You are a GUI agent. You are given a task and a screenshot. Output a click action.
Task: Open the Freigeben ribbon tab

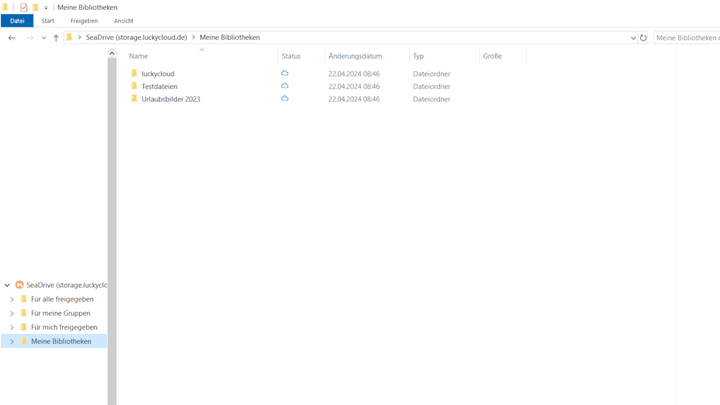click(84, 21)
